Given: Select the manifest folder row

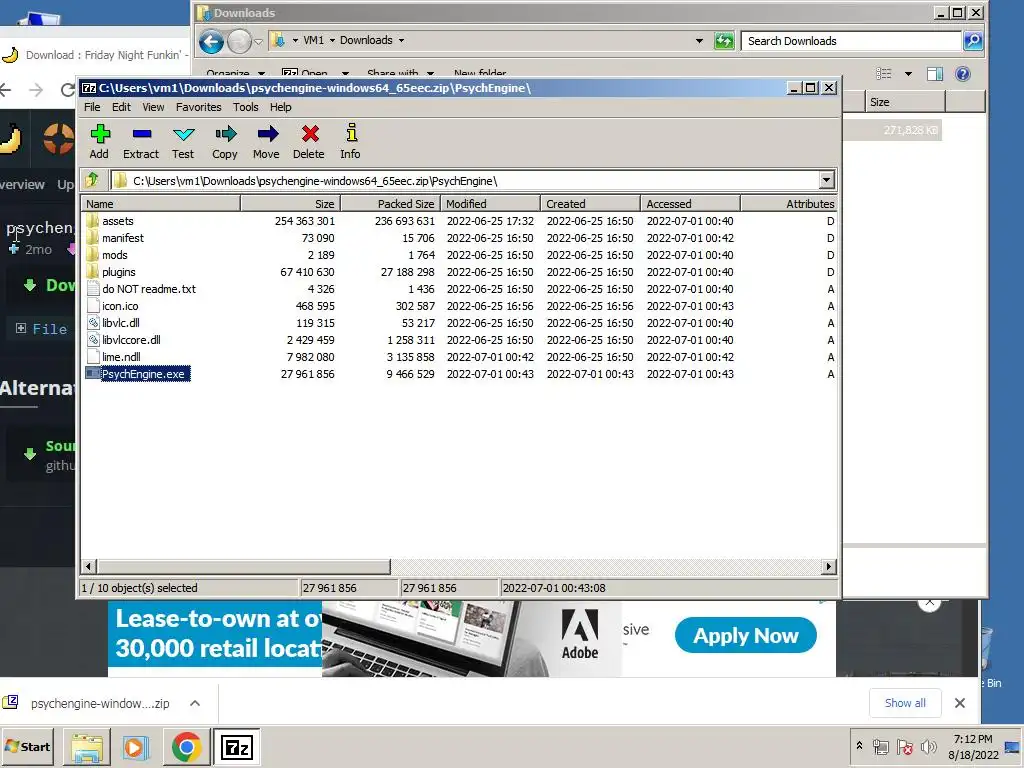Looking at the screenshot, I should click(460, 238).
